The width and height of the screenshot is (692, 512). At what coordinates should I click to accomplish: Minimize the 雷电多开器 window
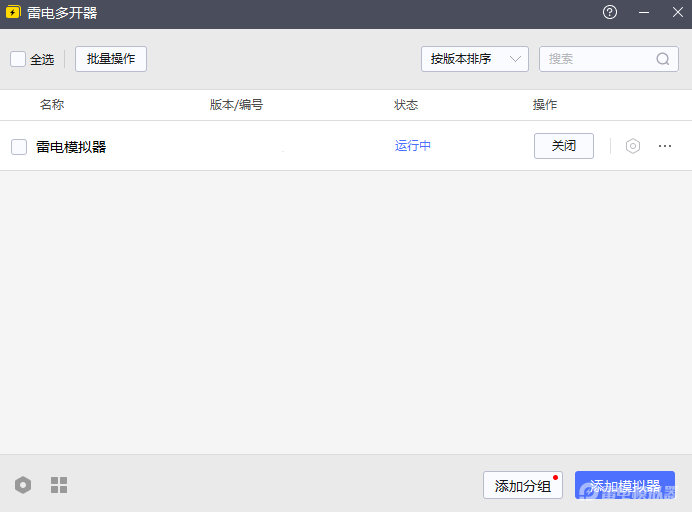[x=643, y=13]
